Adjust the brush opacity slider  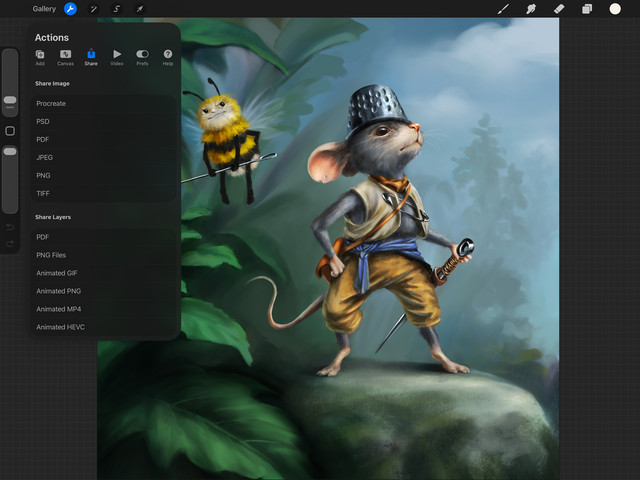click(x=10, y=151)
